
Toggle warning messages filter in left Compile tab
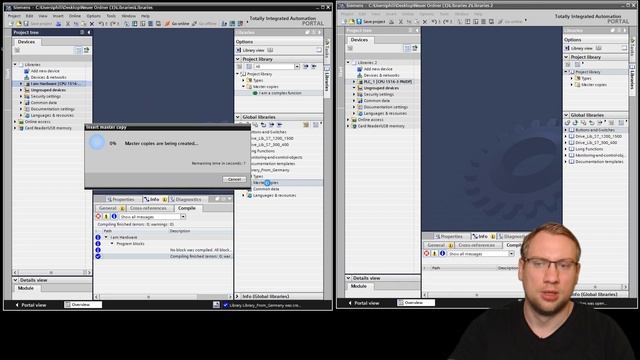(106, 217)
